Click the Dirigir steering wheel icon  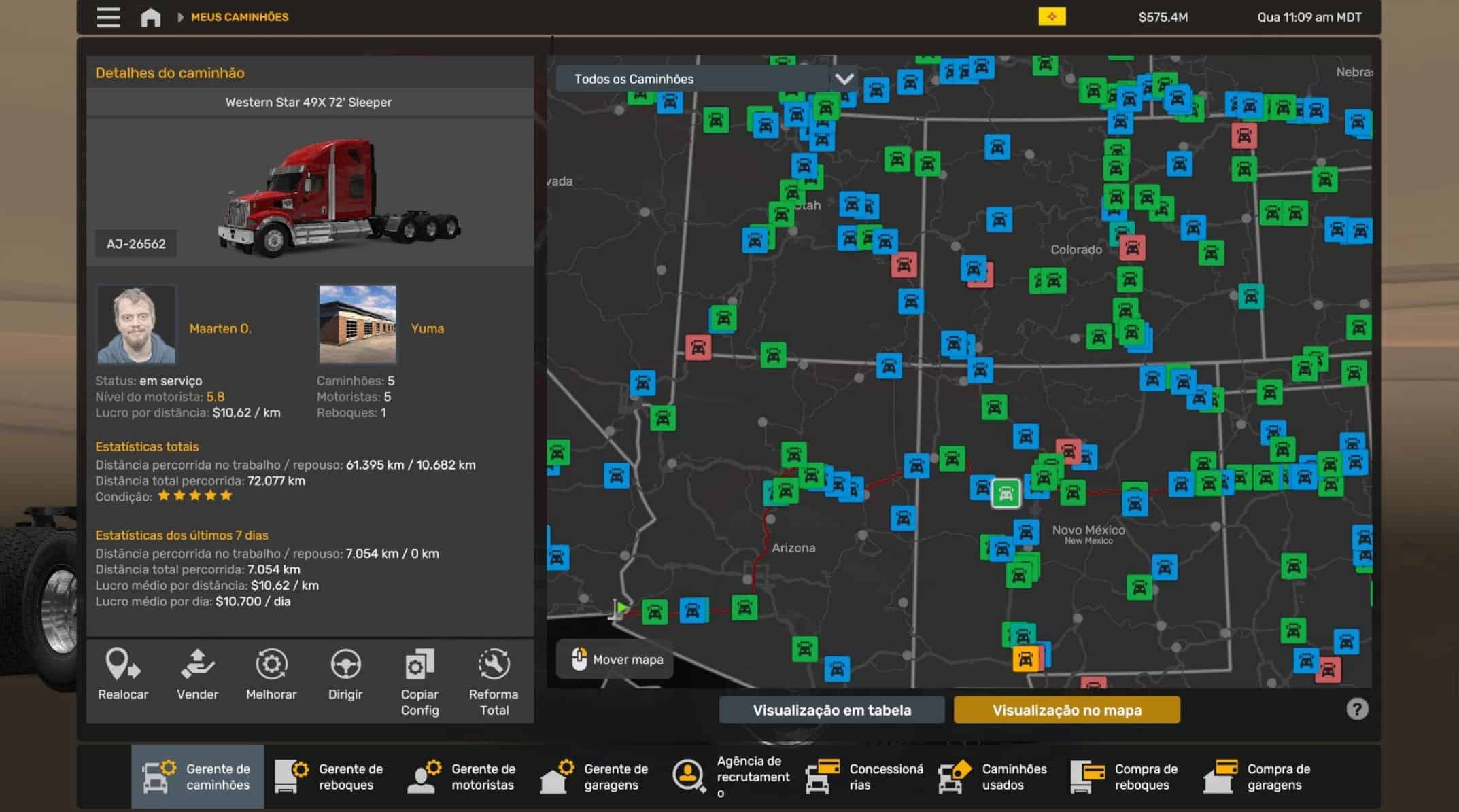[x=345, y=665]
